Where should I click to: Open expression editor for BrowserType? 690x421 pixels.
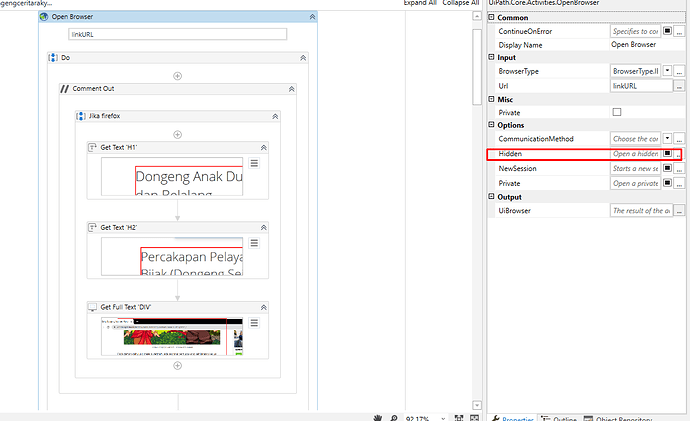pos(679,71)
